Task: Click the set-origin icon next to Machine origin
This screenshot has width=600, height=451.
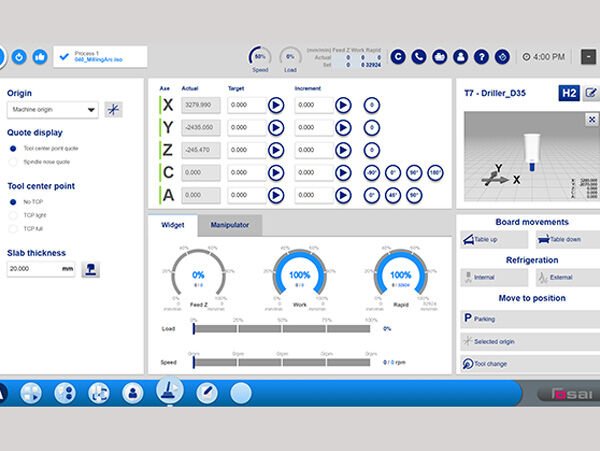Action: [114, 110]
